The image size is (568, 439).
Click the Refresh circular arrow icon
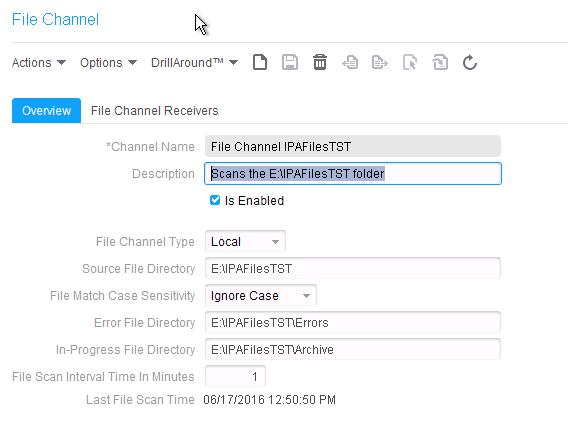pyautogui.click(x=470, y=62)
